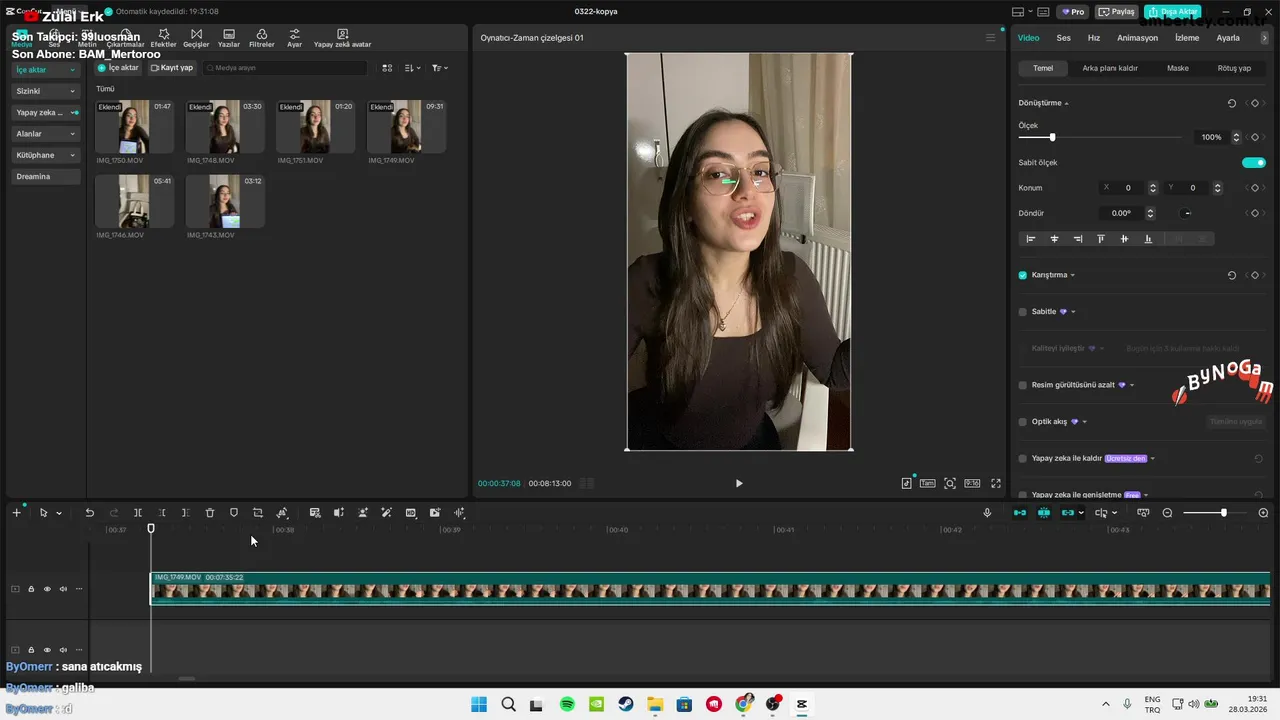Open Steam from the taskbar

click(626, 704)
